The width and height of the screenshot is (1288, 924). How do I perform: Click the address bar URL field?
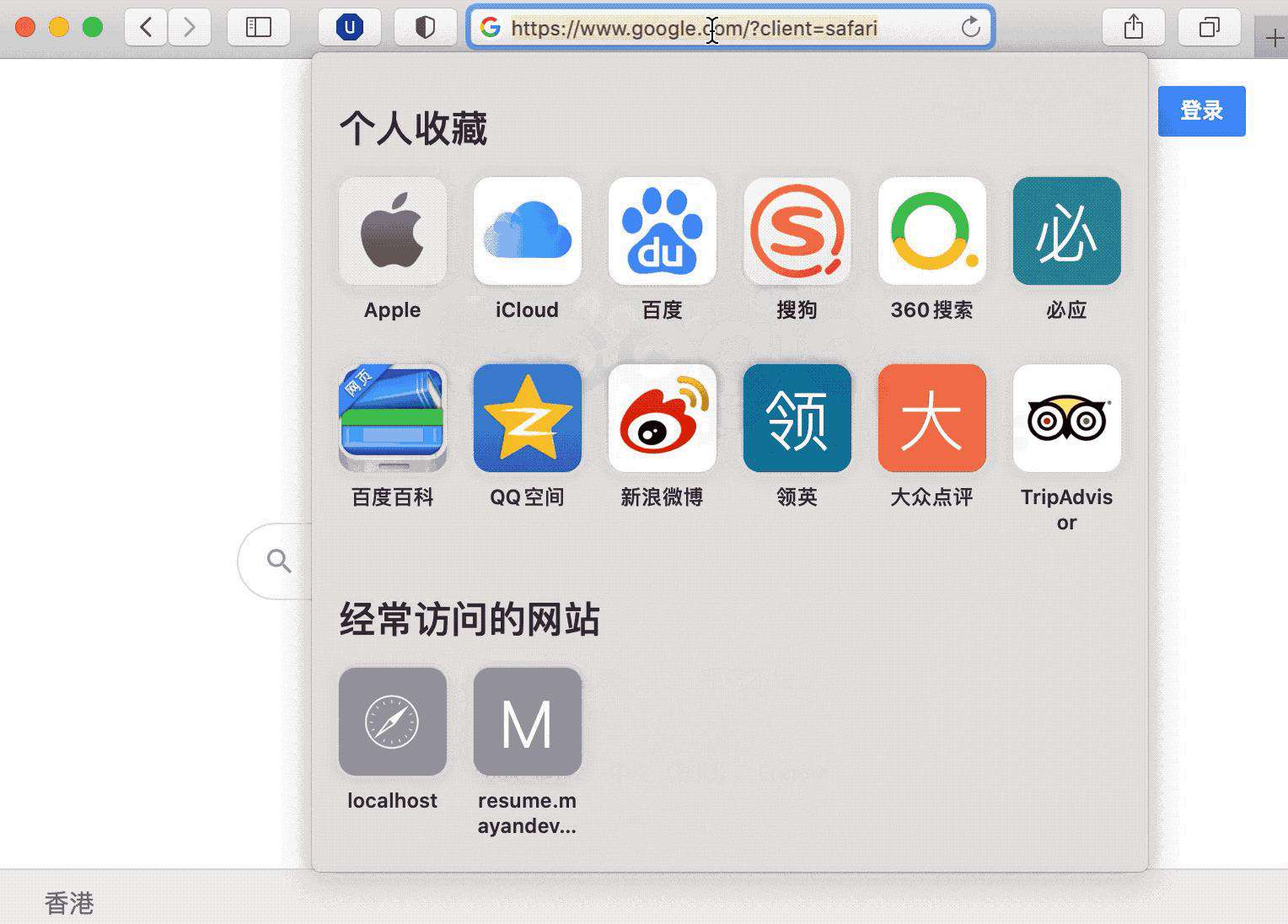click(731, 28)
